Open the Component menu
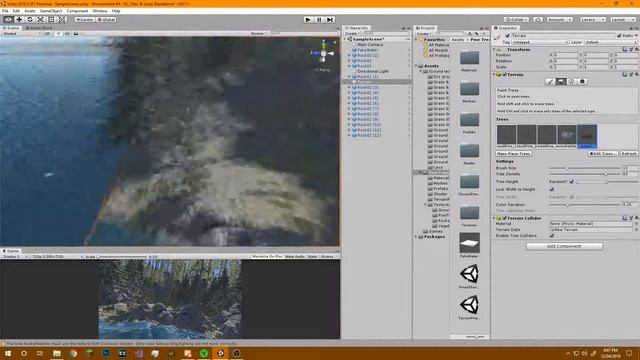640x360 pixels. [77, 11]
